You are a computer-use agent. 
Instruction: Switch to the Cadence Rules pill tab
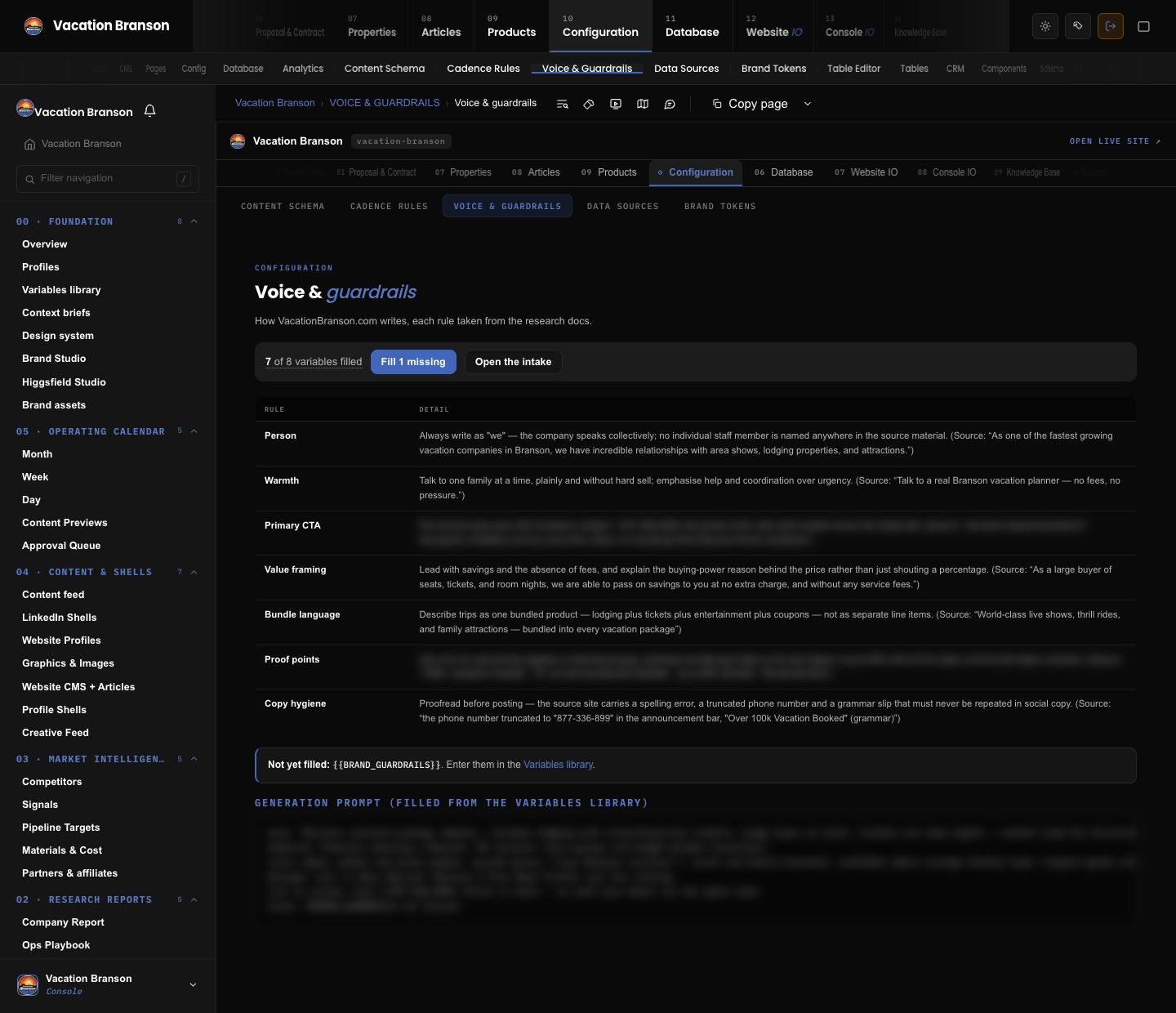coord(389,206)
